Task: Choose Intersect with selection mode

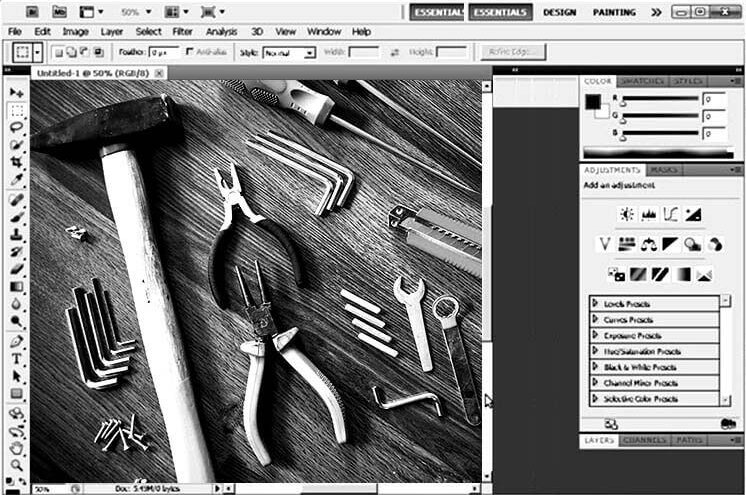Action: click(98, 52)
